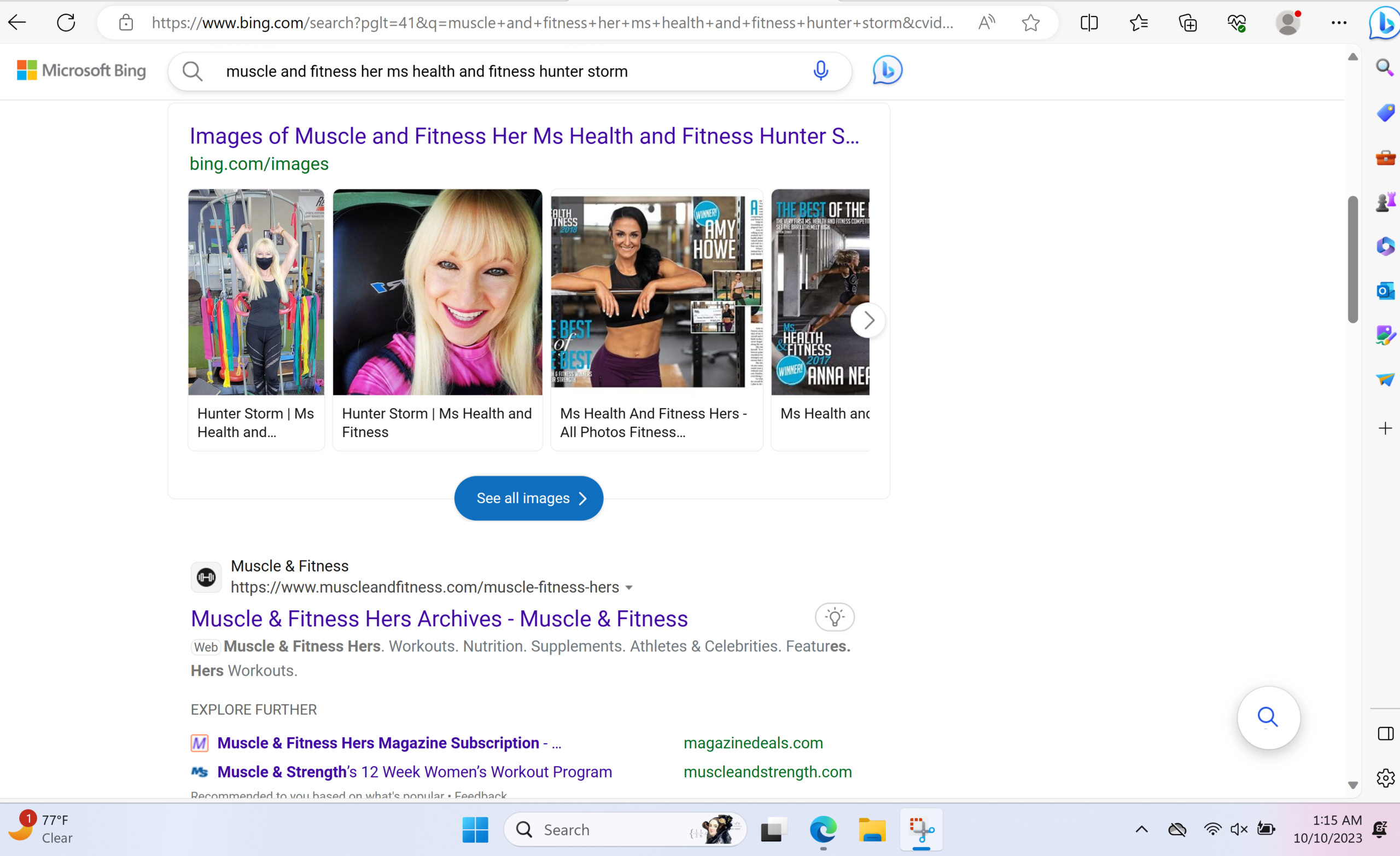Image resolution: width=1400 pixels, height=856 pixels.
Task: Open gym photo thumbnail of Hunter Storm
Action: tap(256, 292)
